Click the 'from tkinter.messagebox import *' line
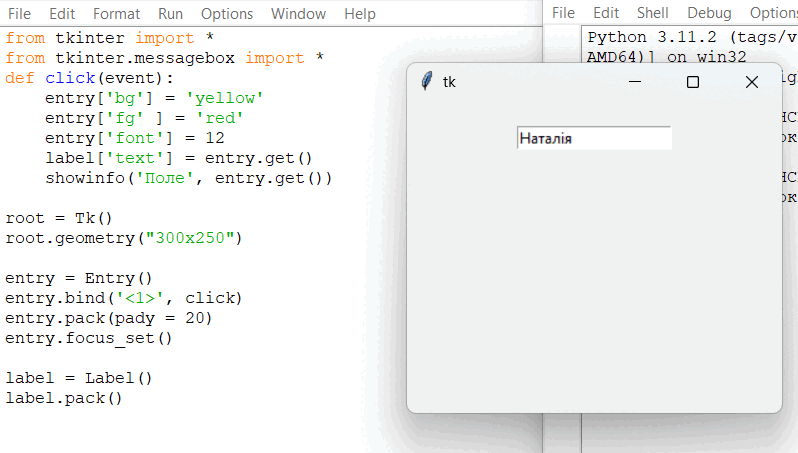This screenshot has width=798, height=453. click(164, 58)
